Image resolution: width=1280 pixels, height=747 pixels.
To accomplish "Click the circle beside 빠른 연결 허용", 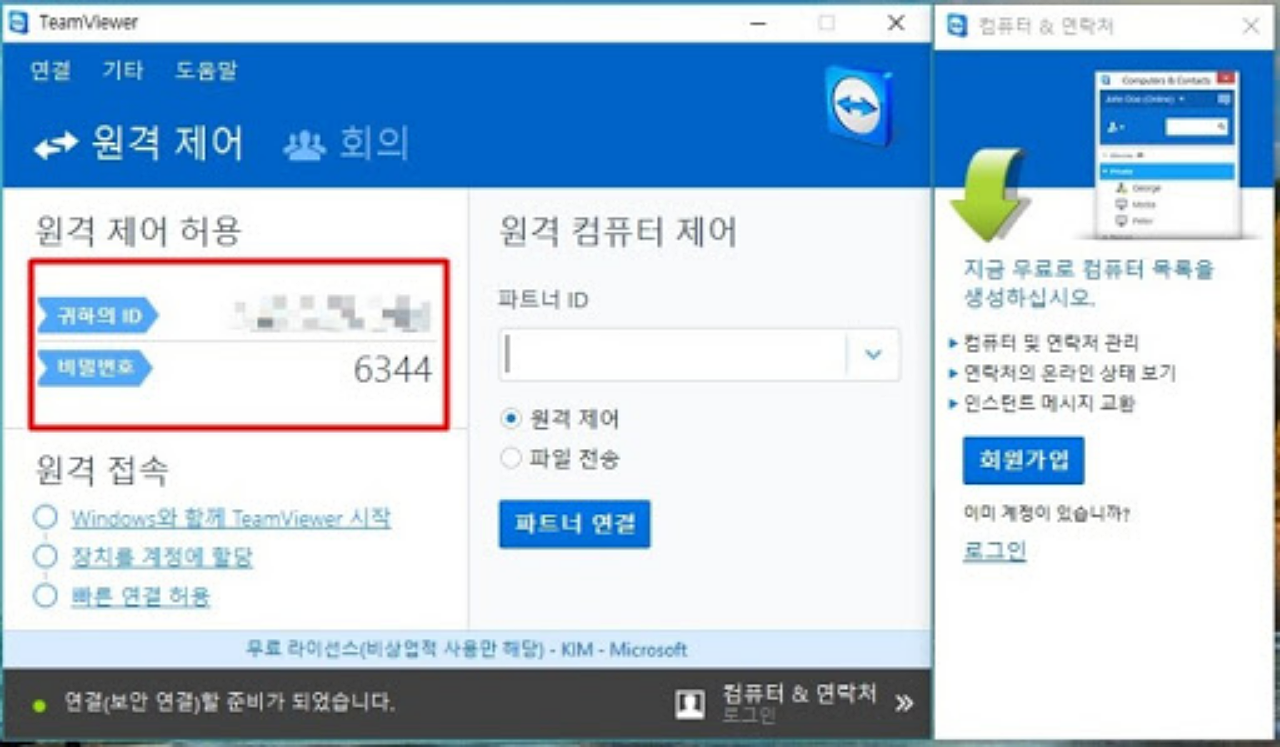I will click(x=45, y=596).
